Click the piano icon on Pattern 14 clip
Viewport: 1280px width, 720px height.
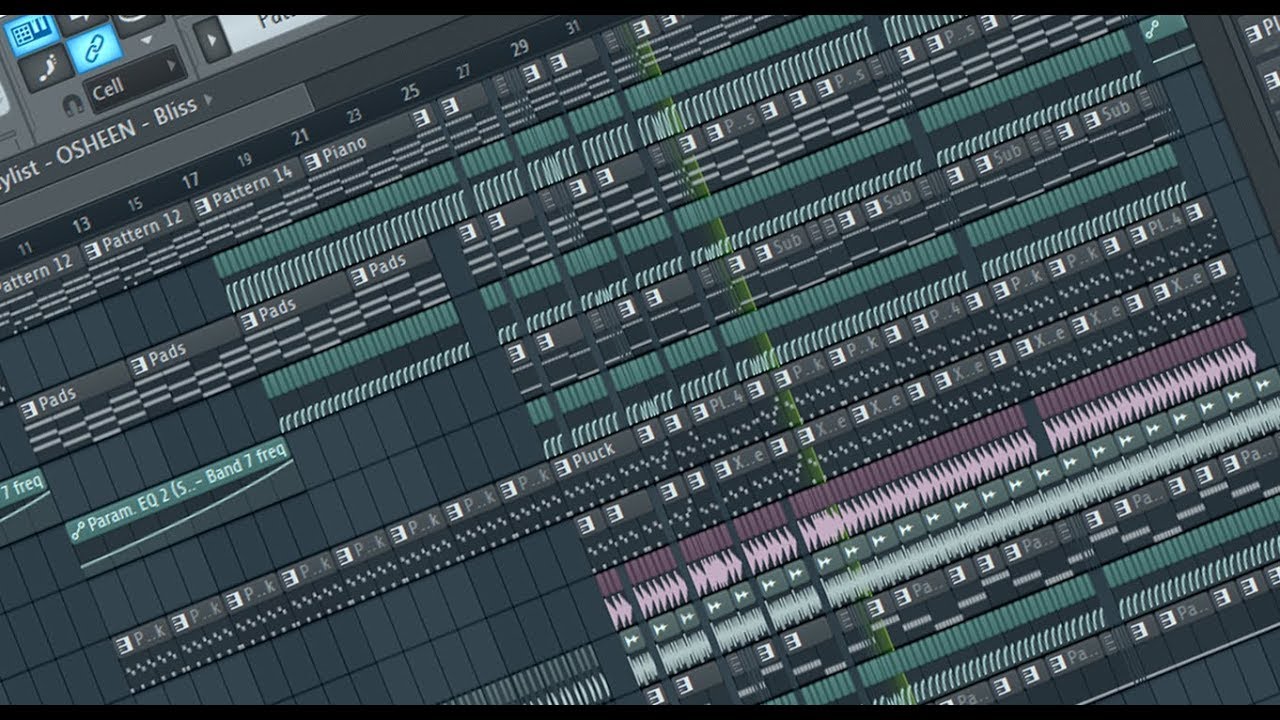[201, 205]
